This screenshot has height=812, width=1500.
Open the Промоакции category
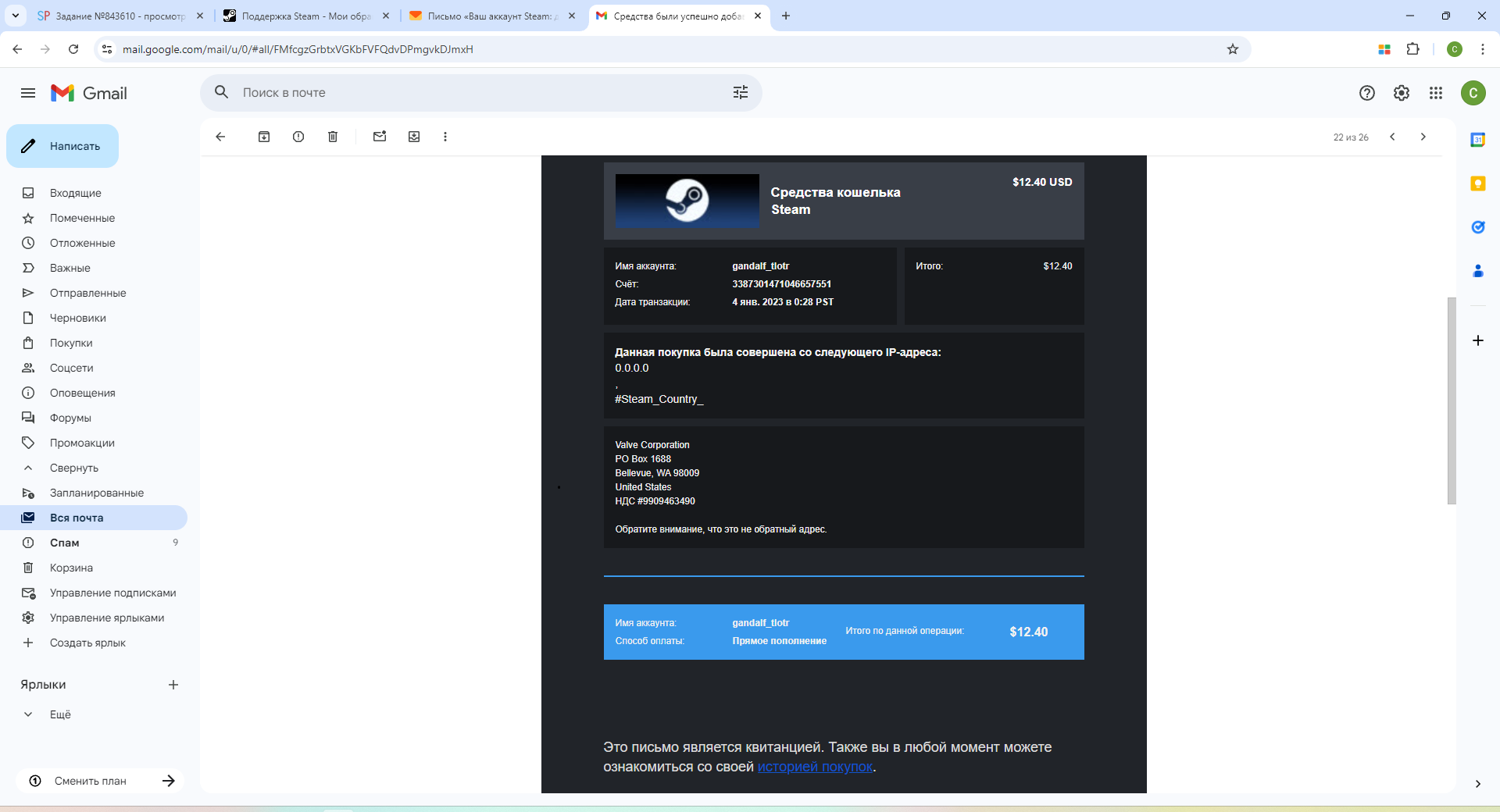tap(94, 443)
